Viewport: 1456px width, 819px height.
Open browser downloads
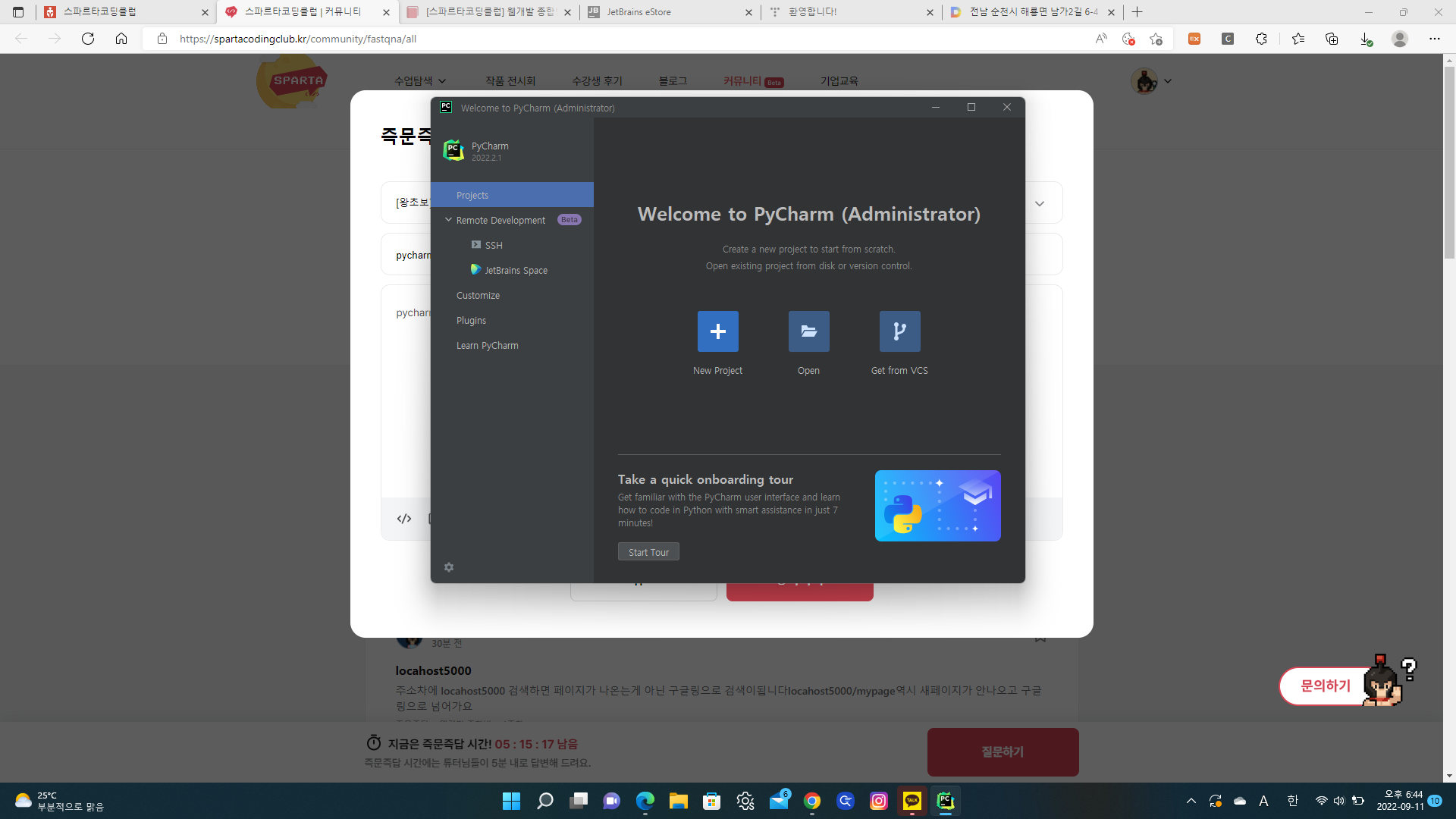[x=1365, y=39]
